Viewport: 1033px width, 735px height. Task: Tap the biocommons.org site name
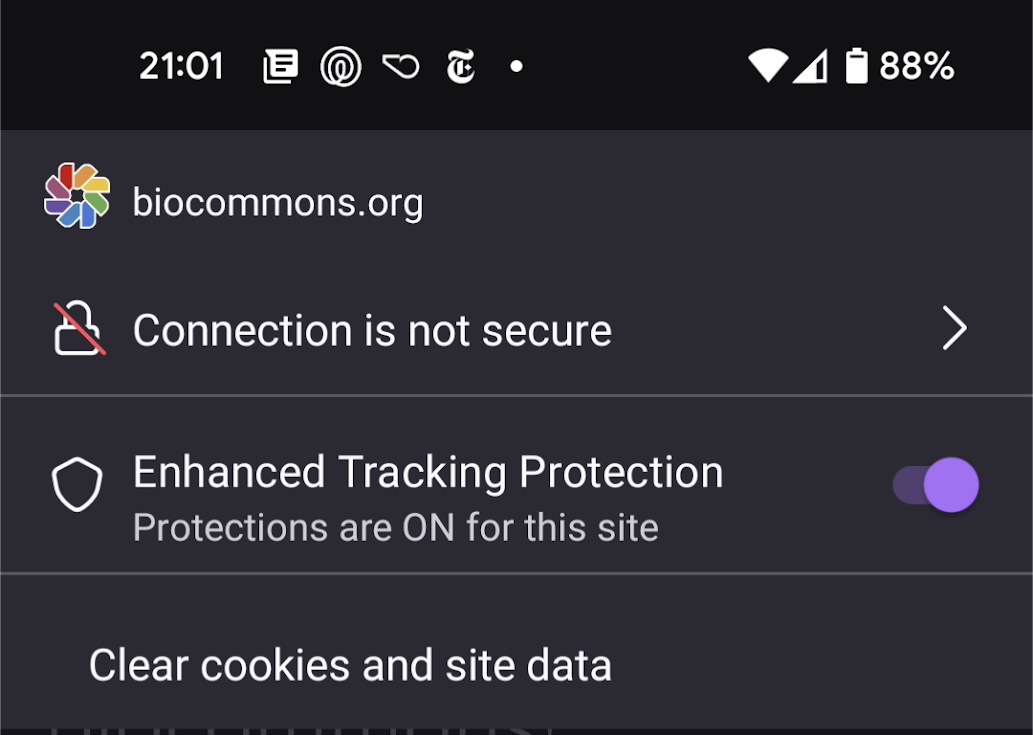coord(279,200)
